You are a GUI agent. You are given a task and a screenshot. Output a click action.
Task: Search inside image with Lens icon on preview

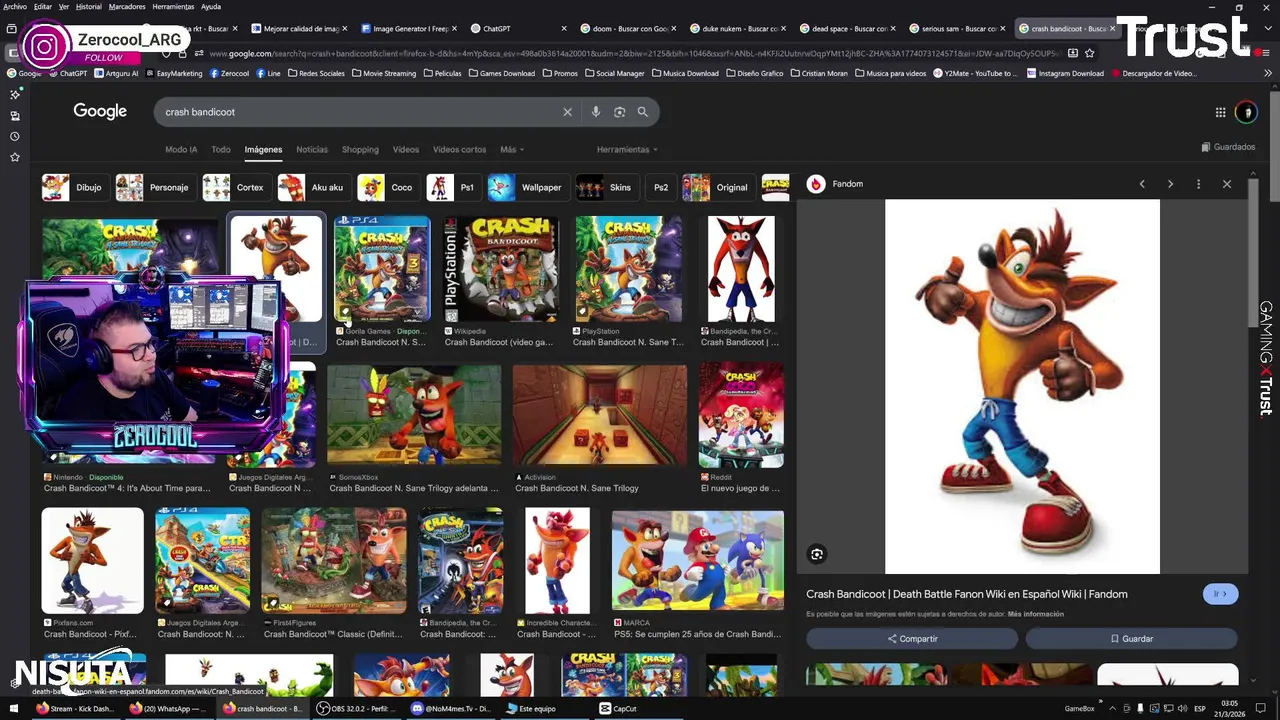(817, 554)
